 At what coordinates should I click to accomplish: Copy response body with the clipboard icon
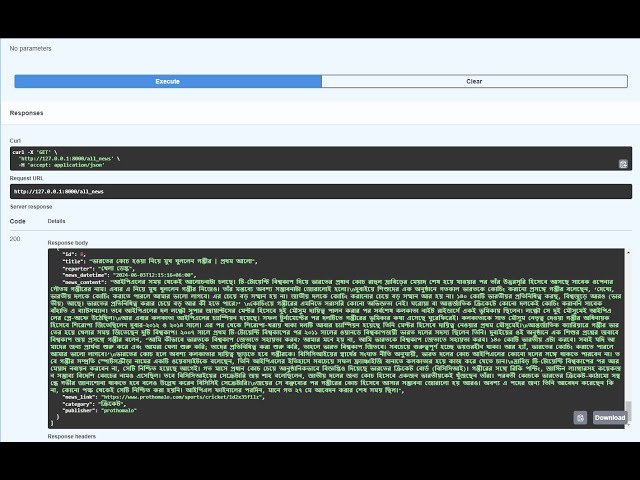(x=580, y=418)
